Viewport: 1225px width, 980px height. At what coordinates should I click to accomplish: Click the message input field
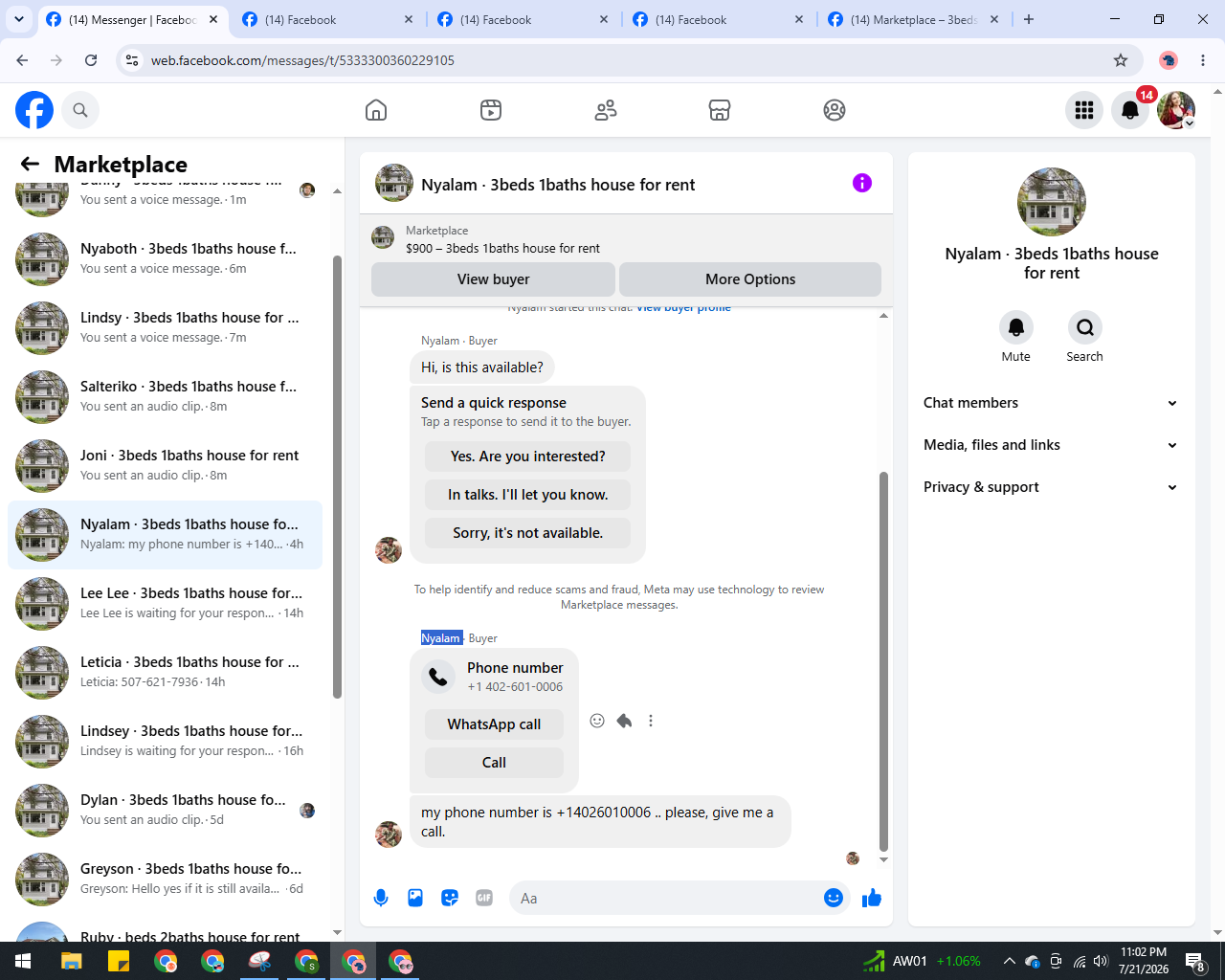point(670,898)
